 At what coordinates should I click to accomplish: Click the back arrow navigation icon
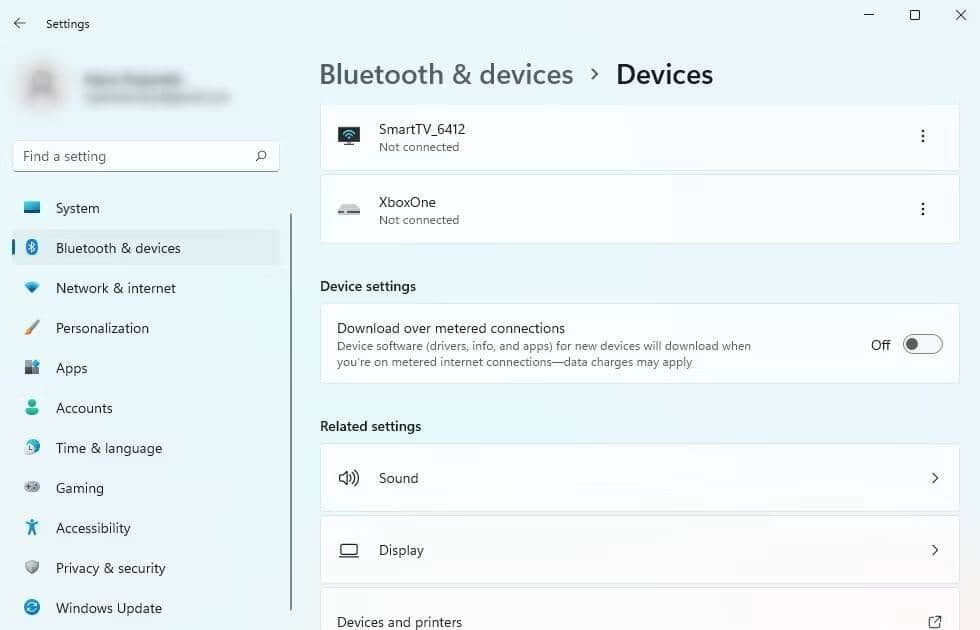pyautogui.click(x=19, y=23)
